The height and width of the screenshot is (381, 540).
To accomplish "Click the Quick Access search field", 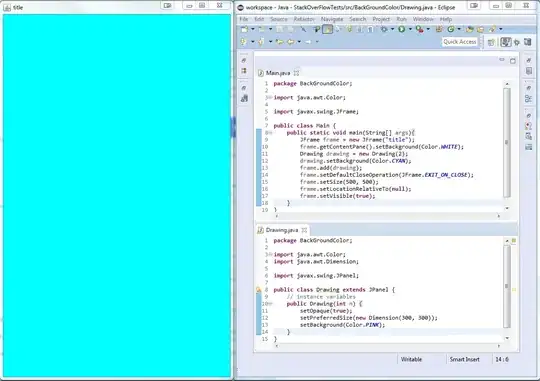I will [459, 42].
